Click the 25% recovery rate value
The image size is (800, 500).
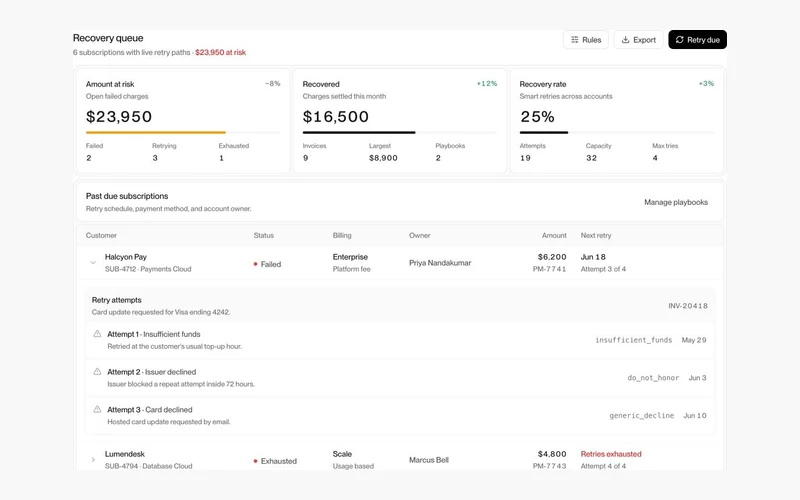(x=537, y=116)
